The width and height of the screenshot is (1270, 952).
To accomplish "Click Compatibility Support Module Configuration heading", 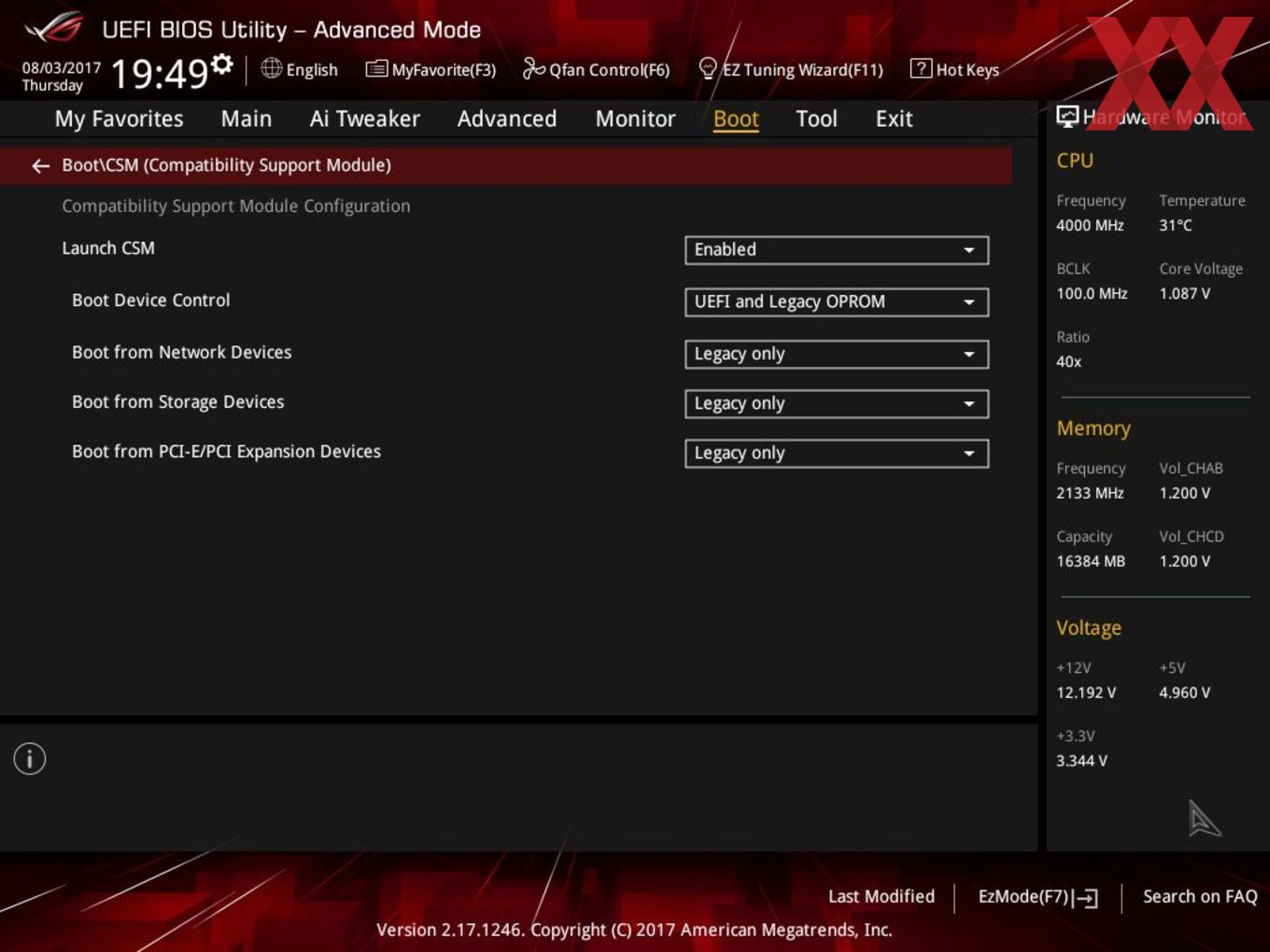I will tap(236, 206).
